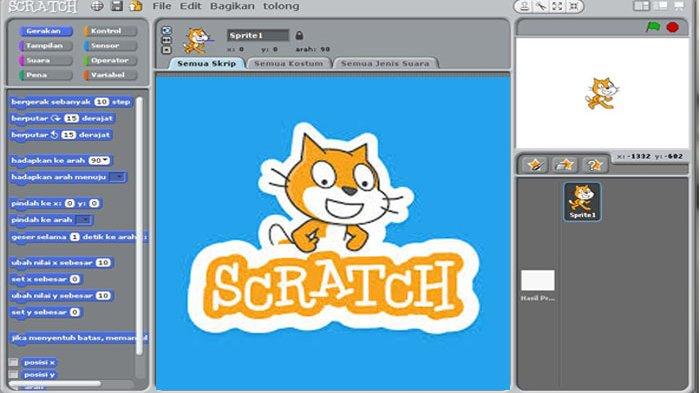This screenshot has width=700, height=393.
Task: Click the paint new sprite icon
Action: pos(535,165)
